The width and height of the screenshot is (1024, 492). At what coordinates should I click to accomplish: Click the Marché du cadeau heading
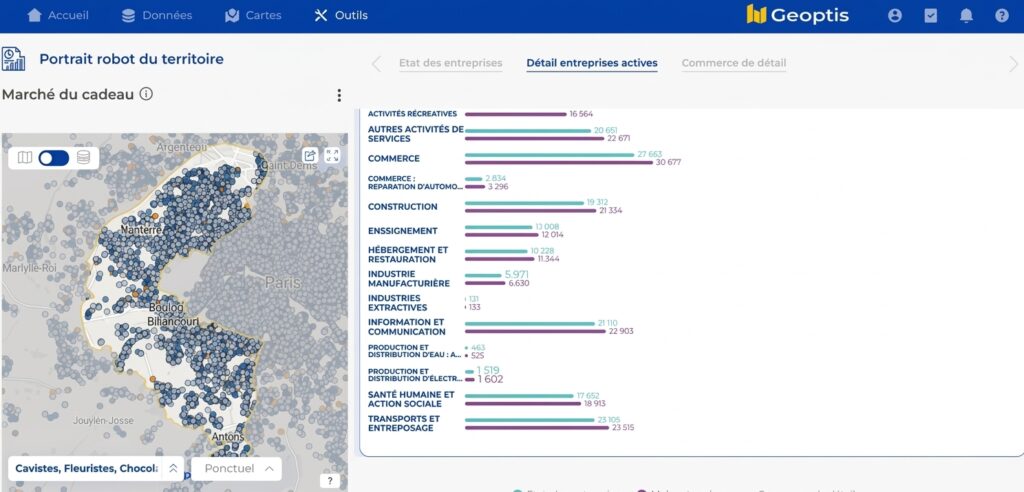(68, 94)
